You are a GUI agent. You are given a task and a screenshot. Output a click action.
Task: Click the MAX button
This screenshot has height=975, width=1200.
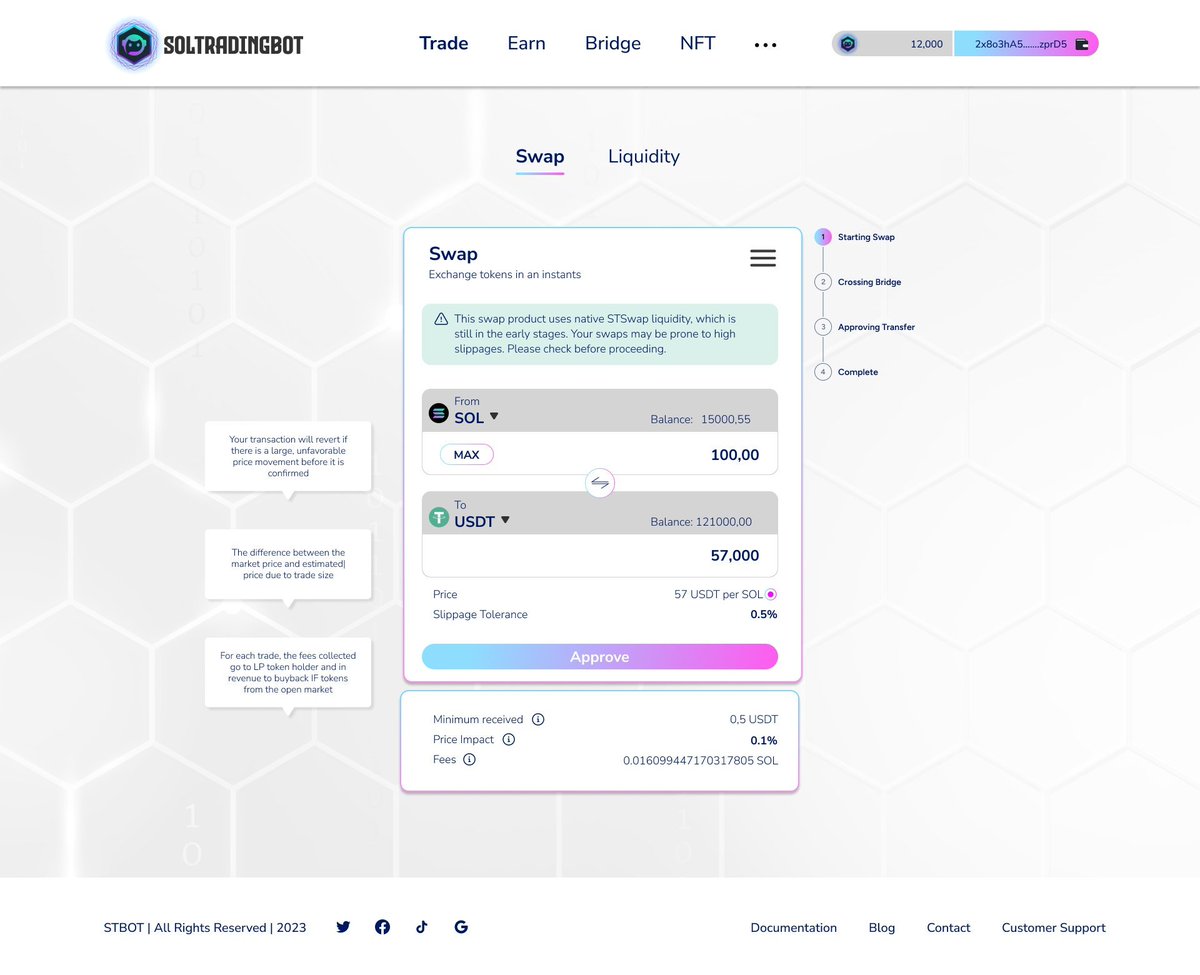467,455
